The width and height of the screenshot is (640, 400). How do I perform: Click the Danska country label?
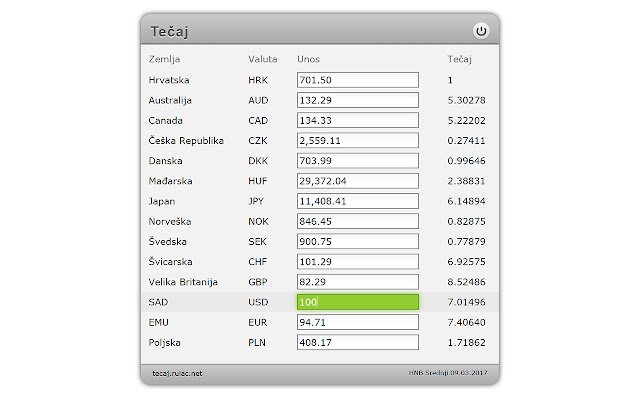pos(165,161)
